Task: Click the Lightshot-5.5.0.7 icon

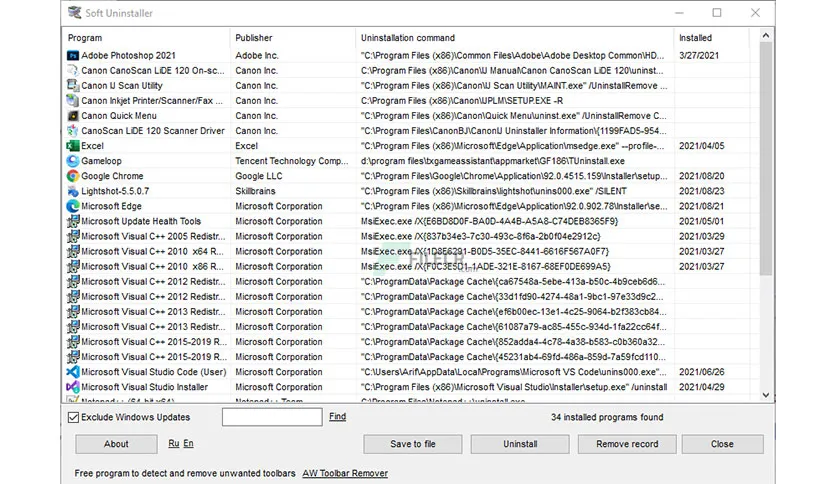Action: [73, 191]
